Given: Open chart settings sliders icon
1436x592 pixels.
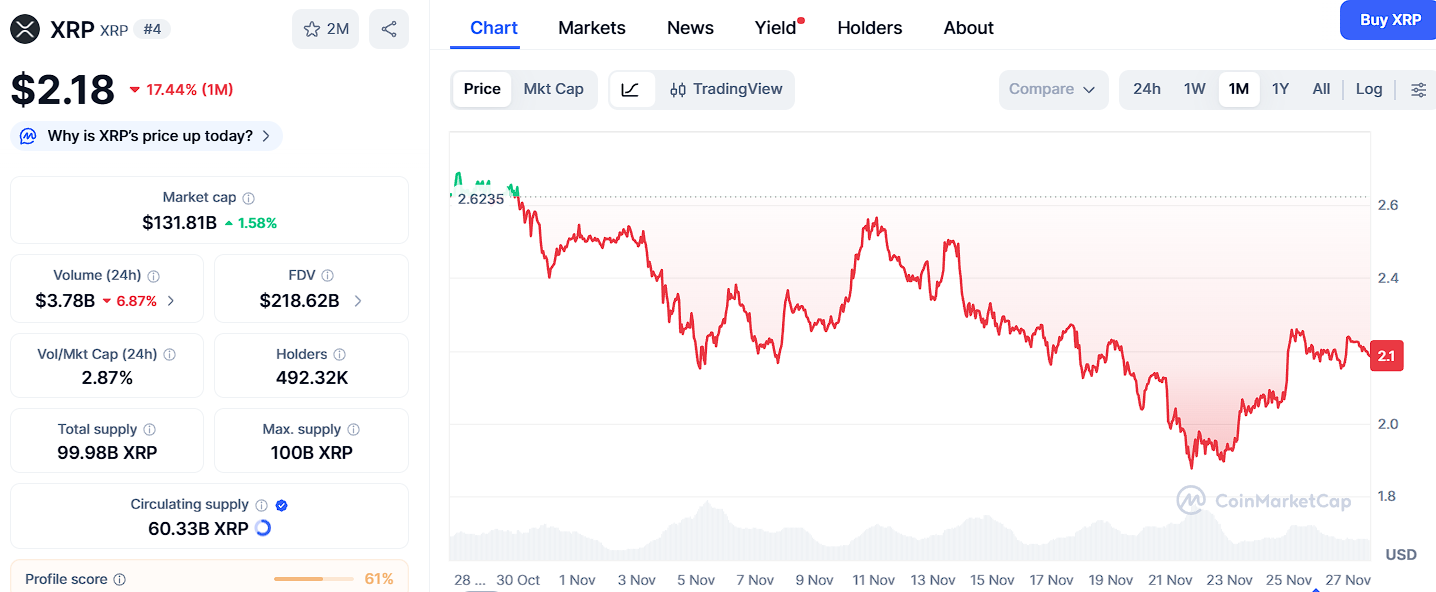Looking at the screenshot, I should tap(1418, 89).
